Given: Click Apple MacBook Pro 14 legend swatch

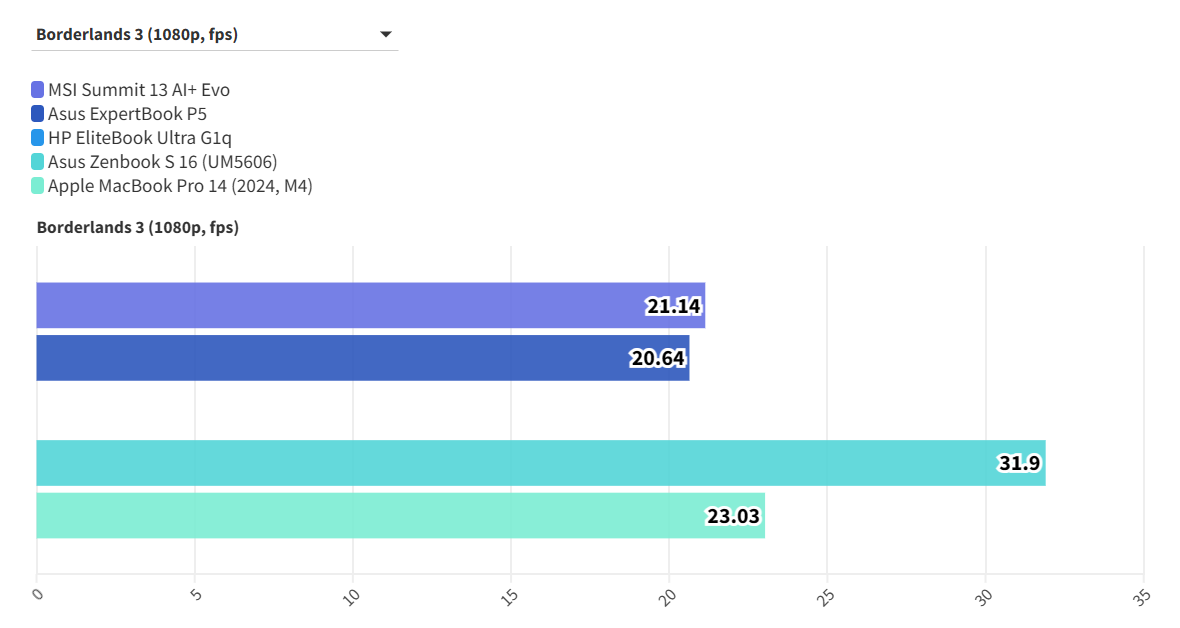Looking at the screenshot, I should tap(38, 186).
